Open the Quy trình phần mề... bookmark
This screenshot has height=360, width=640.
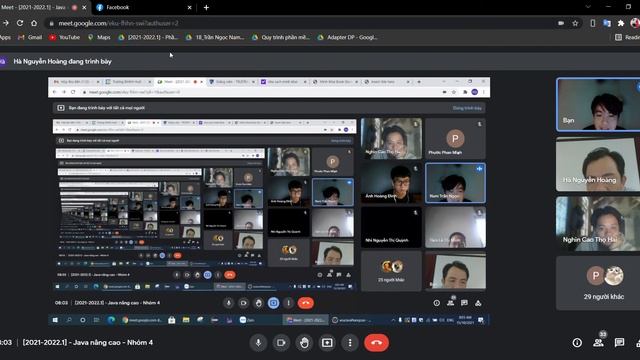coord(281,37)
